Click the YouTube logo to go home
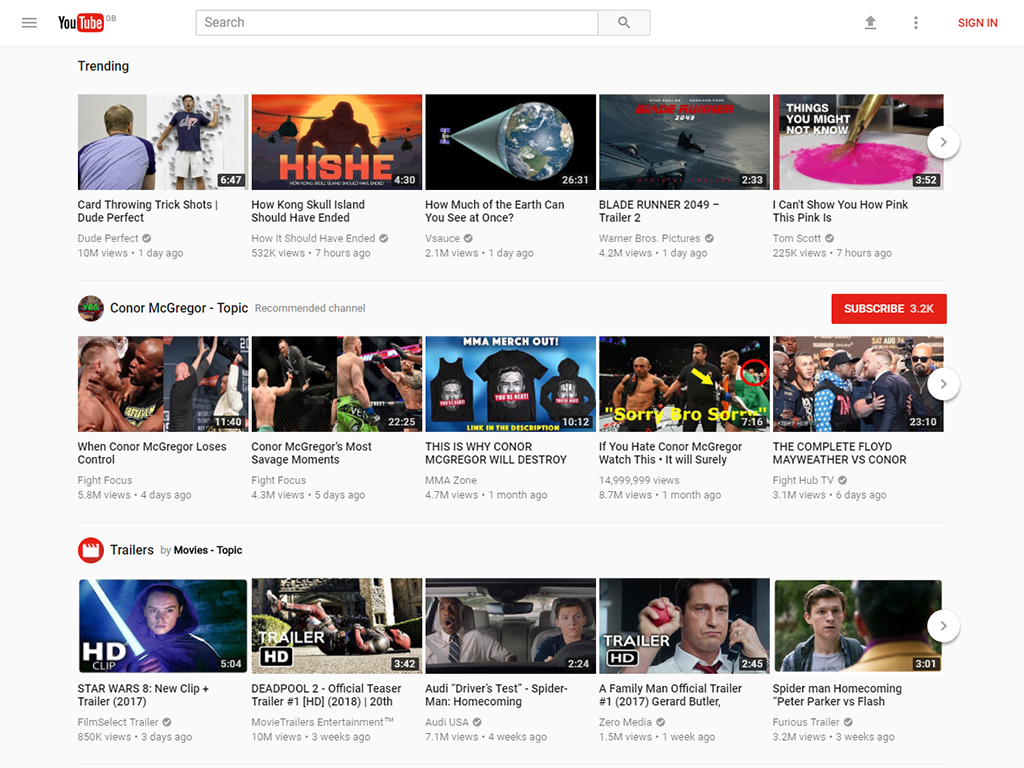Screen dimensions: 1024x768 80,22
